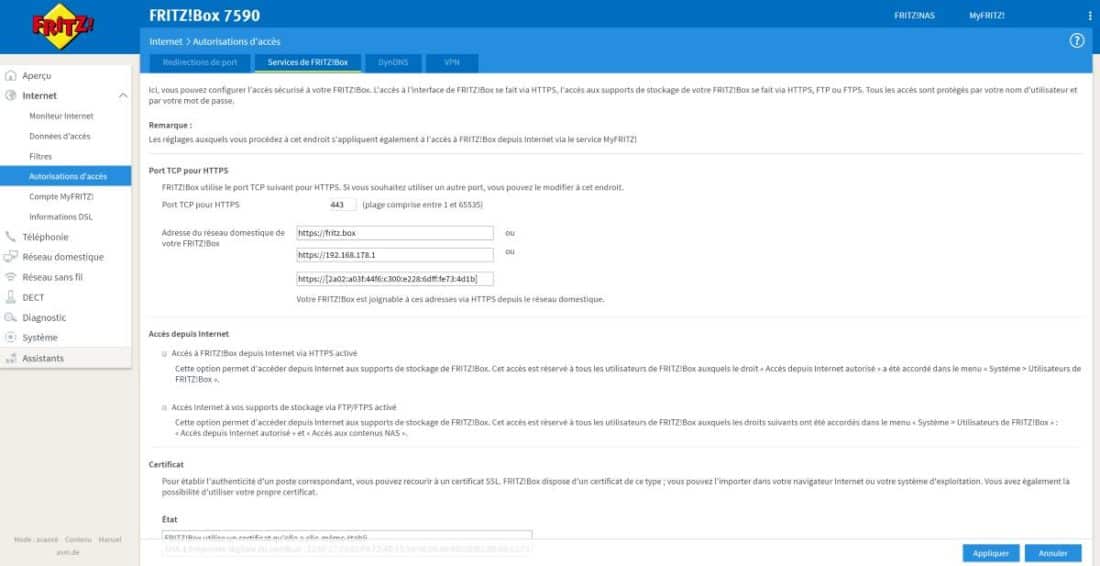Switch to the DynDNS tab
The height and width of the screenshot is (566, 1100).
click(393, 62)
